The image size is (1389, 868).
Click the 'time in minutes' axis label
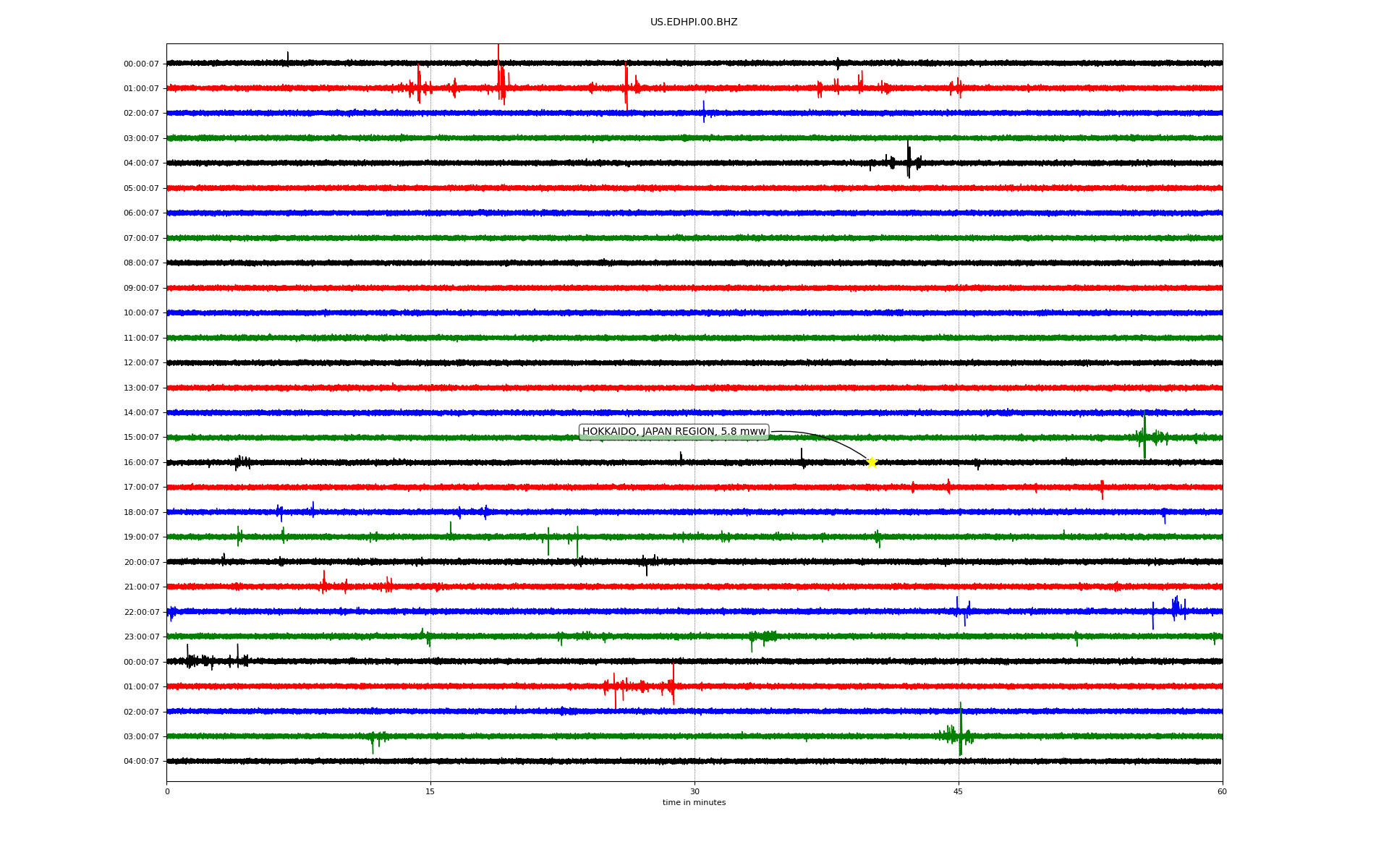point(694,803)
